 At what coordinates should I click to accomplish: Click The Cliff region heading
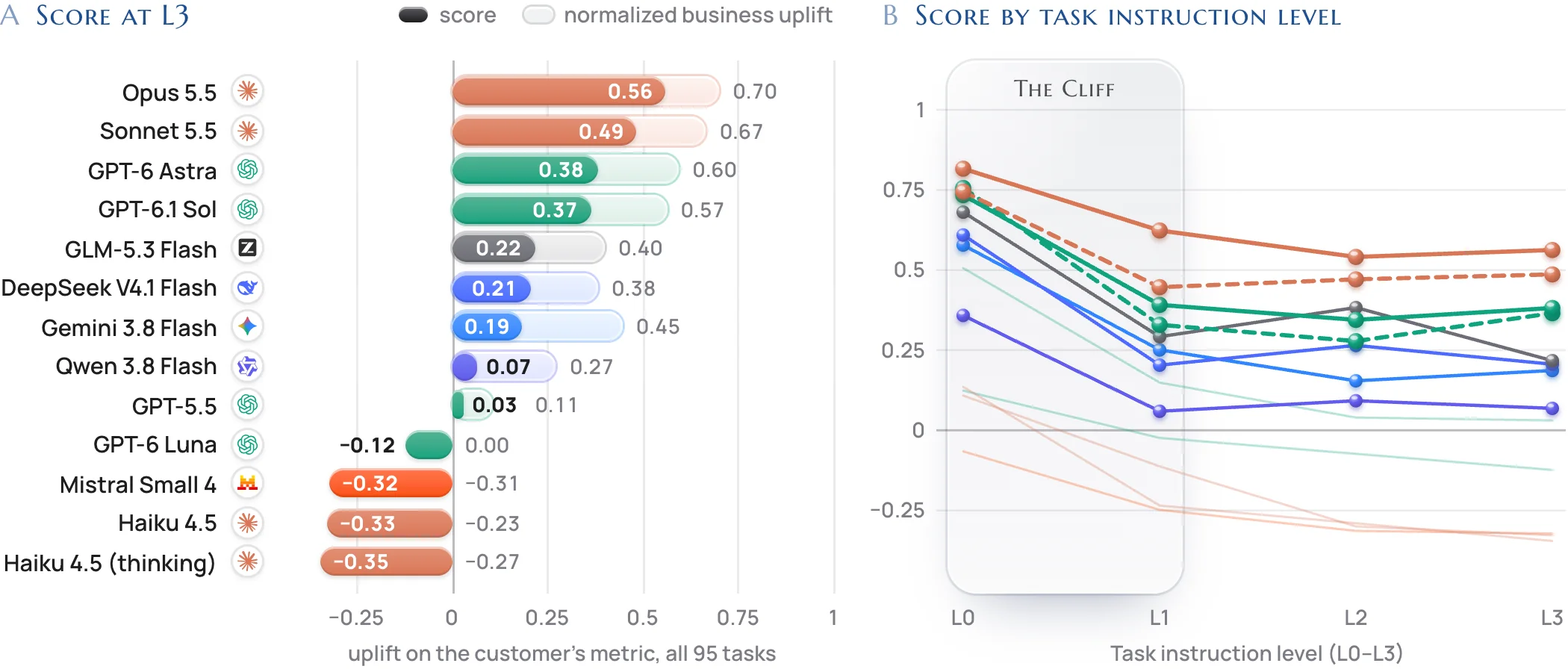[1064, 89]
